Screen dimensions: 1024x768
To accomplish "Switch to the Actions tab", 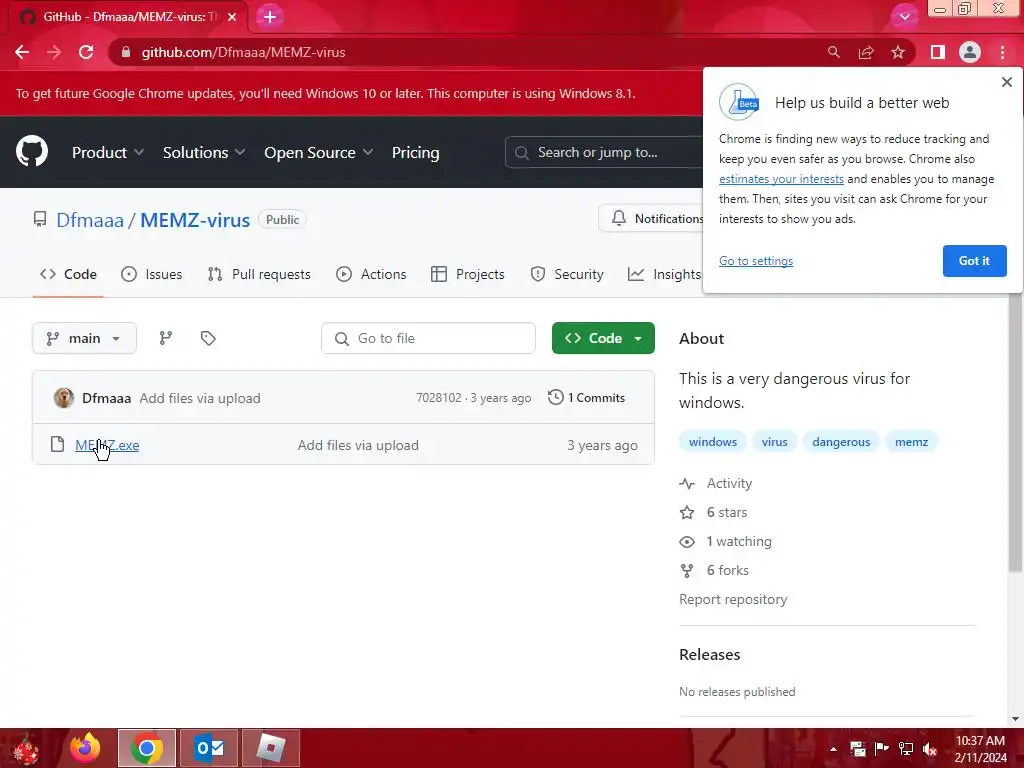I will tap(371, 274).
